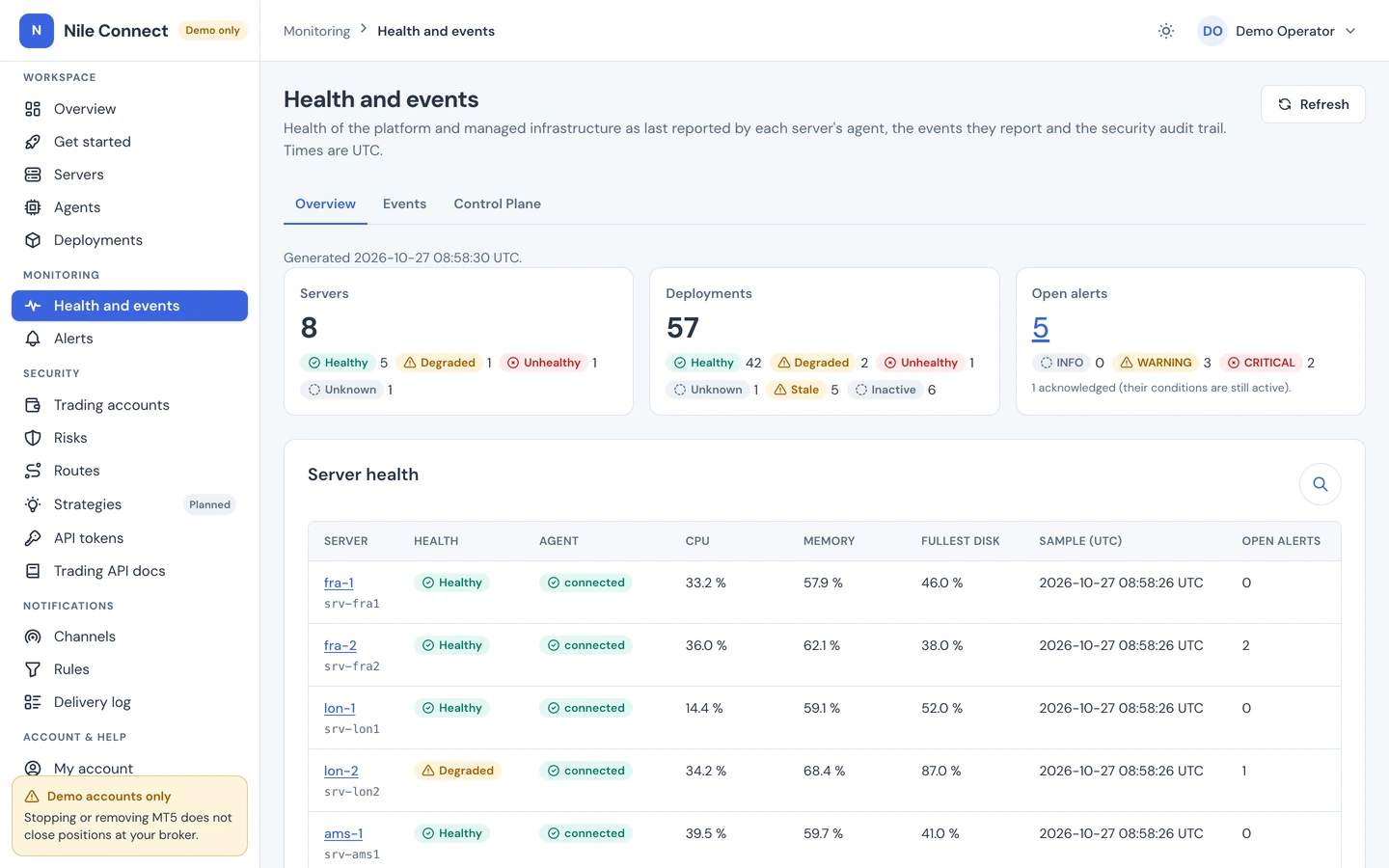
Task: Open Channels in Notifications section
Action: tap(129, 637)
